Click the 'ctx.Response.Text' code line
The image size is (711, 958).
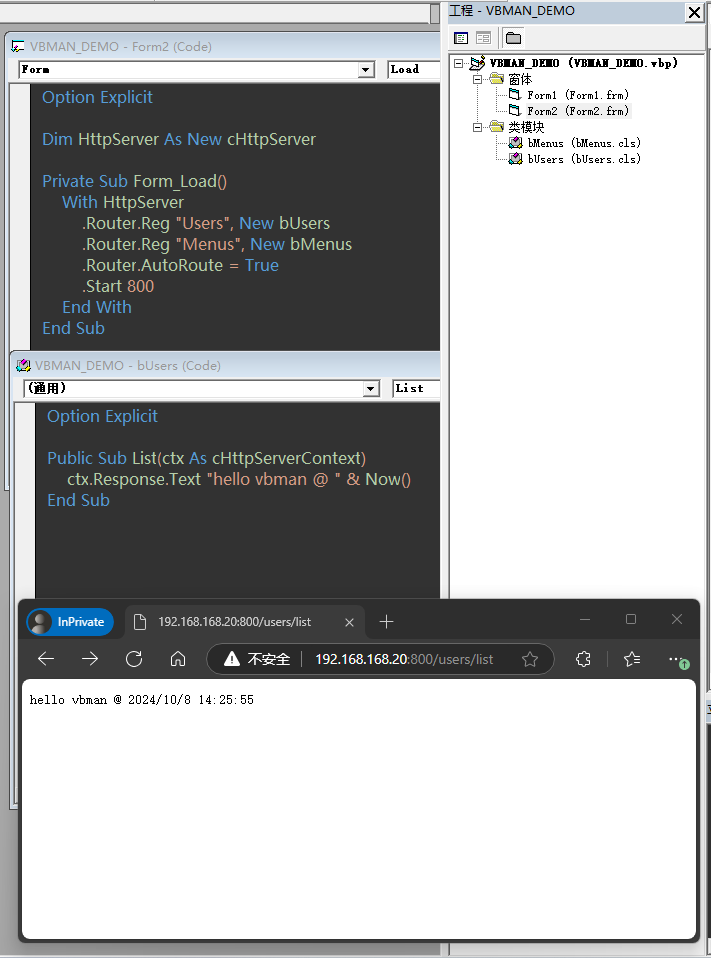point(239,479)
